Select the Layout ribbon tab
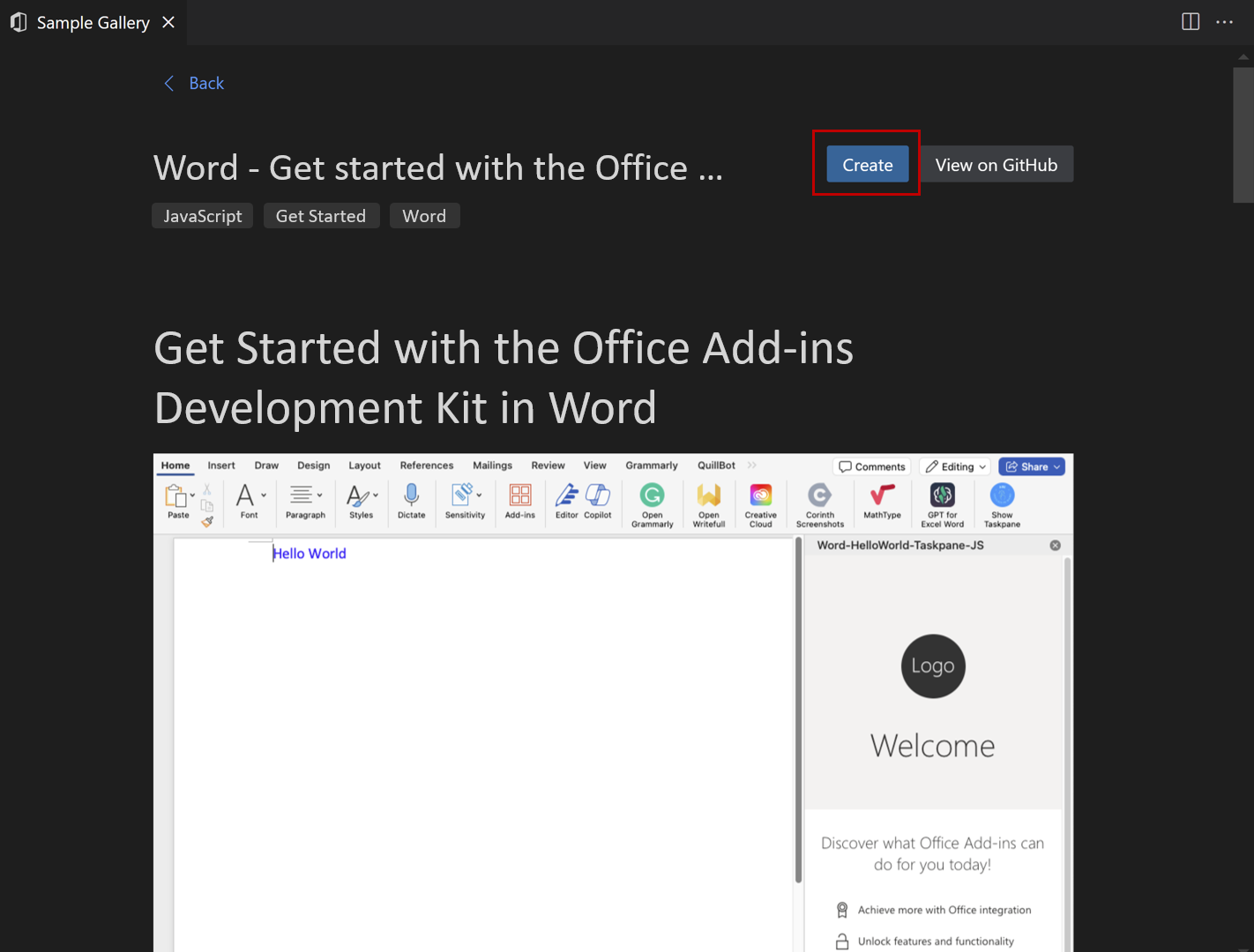 365,465
